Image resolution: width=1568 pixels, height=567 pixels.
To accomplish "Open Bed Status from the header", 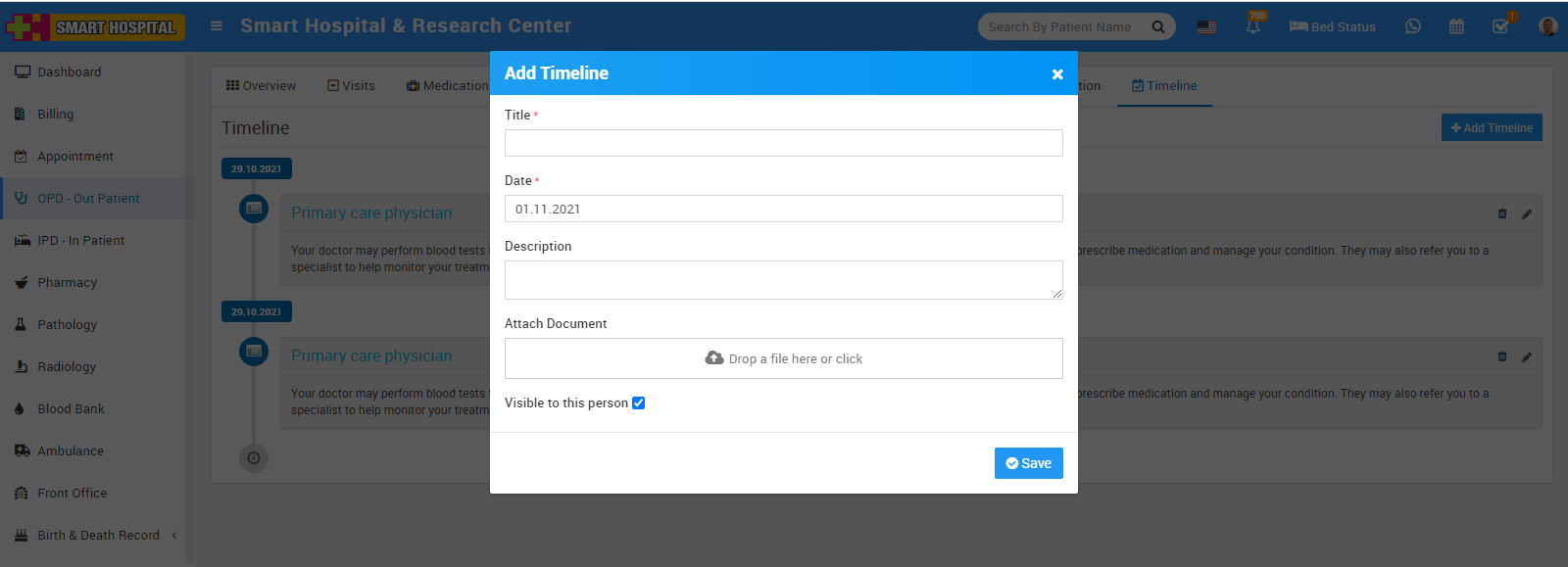I will (1332, 26).
